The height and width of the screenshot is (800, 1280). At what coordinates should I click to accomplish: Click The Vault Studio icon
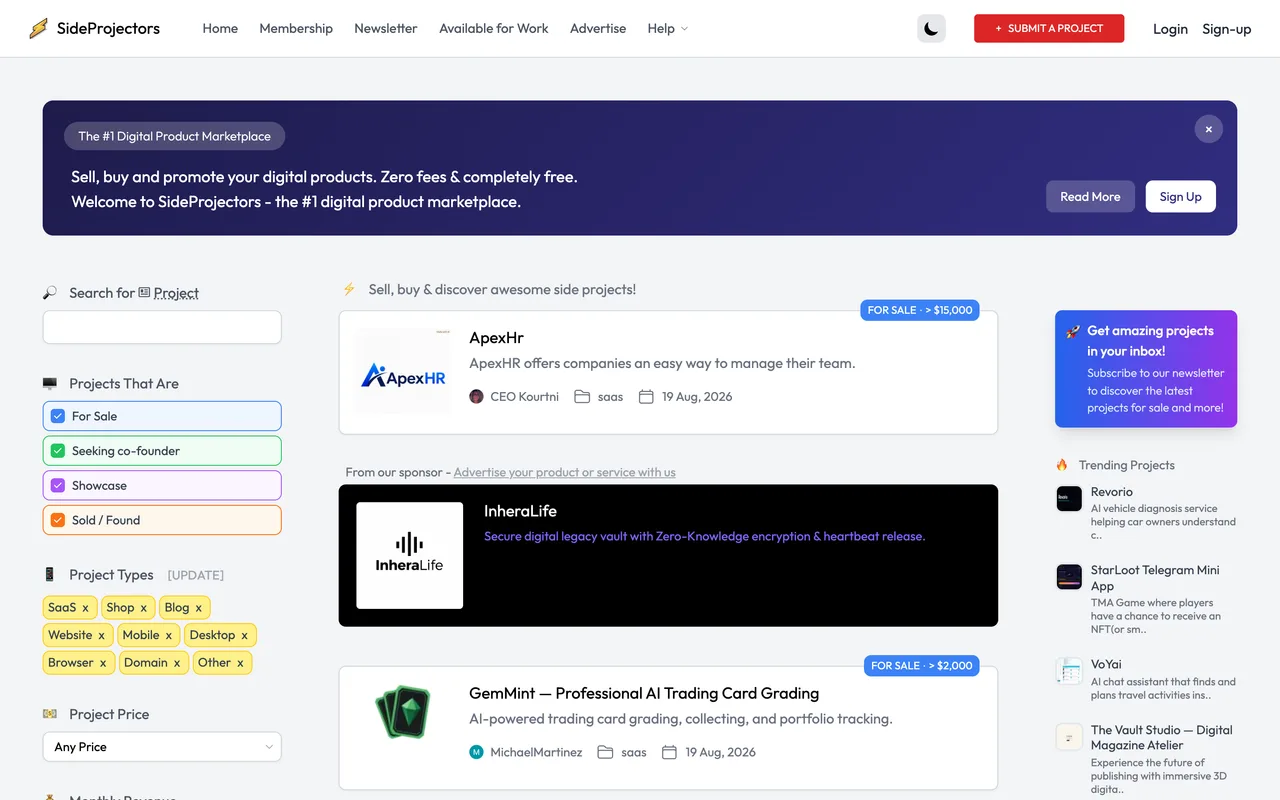tap(1069, 737)
